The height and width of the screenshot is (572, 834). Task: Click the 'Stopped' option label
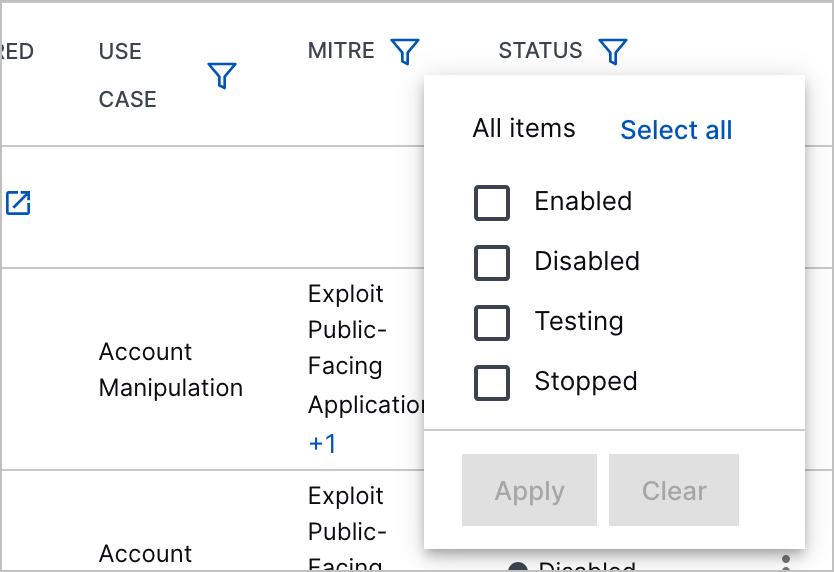tap(586, 382)
